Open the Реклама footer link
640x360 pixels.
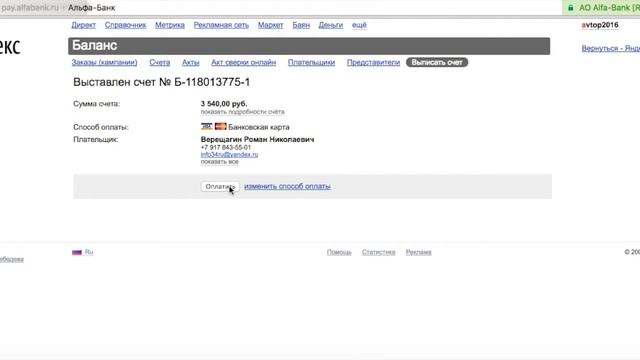tap(418, 252)
